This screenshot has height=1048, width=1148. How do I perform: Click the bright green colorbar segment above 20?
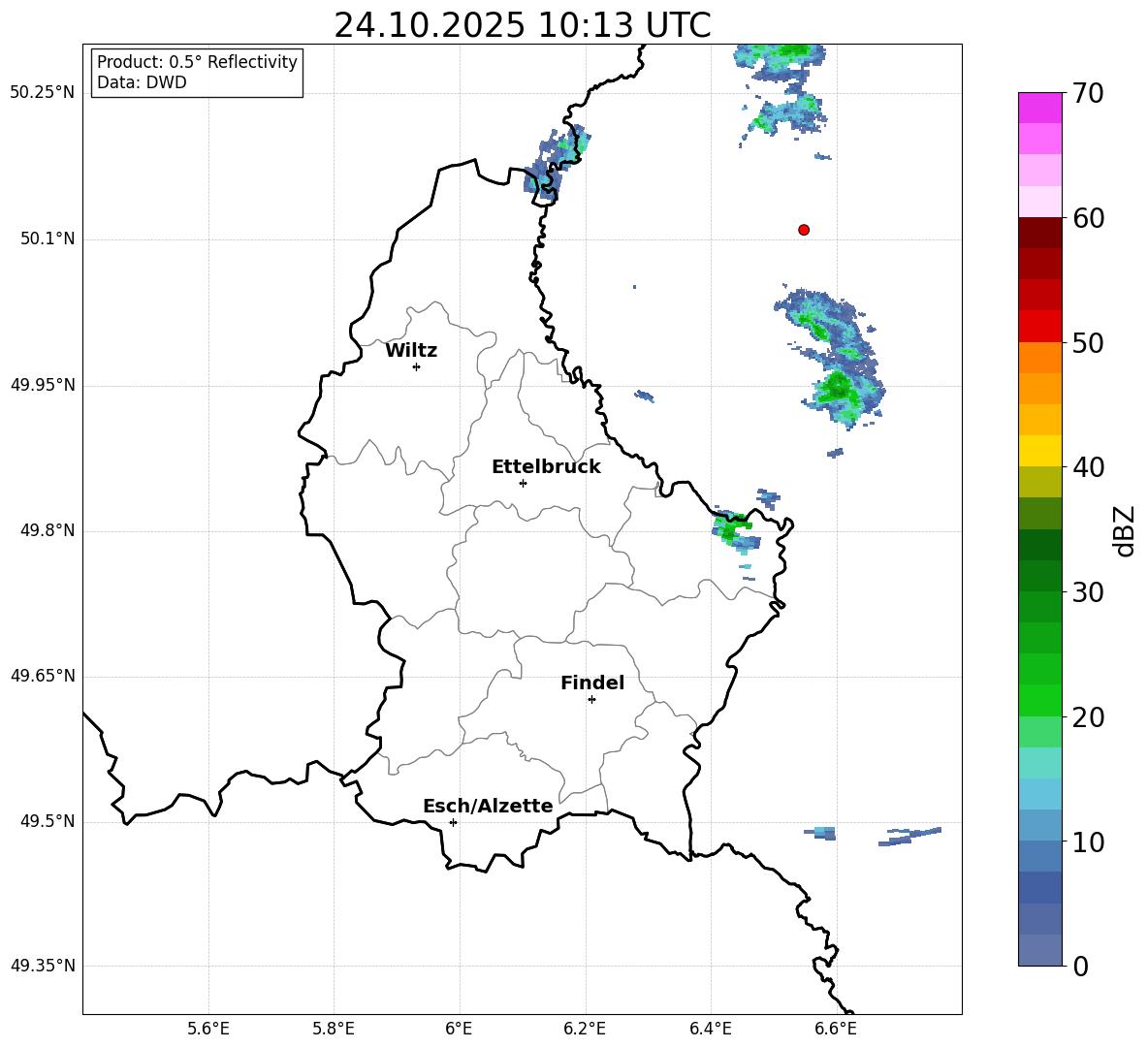[1039, 700]
